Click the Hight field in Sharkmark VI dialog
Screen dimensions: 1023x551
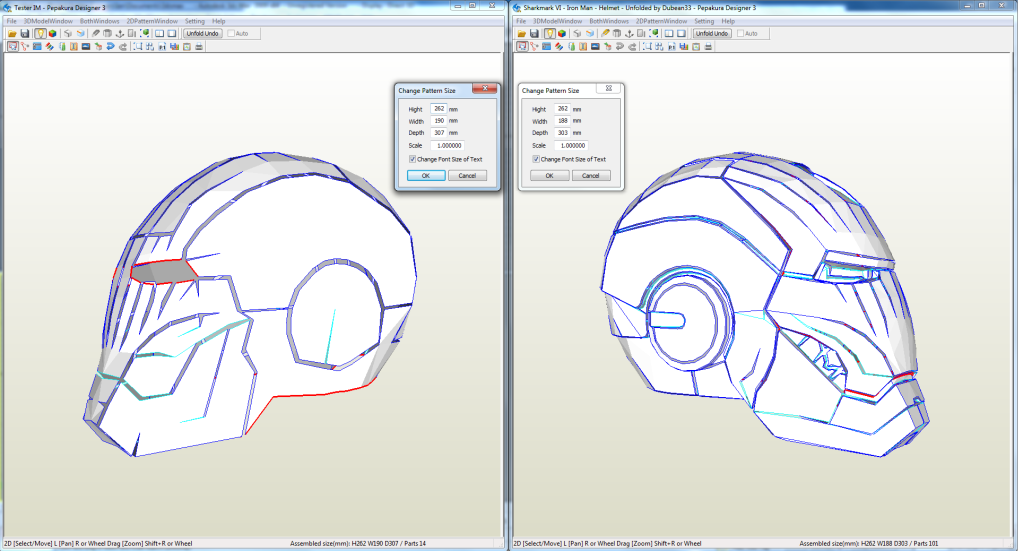[x=562, y=109]
